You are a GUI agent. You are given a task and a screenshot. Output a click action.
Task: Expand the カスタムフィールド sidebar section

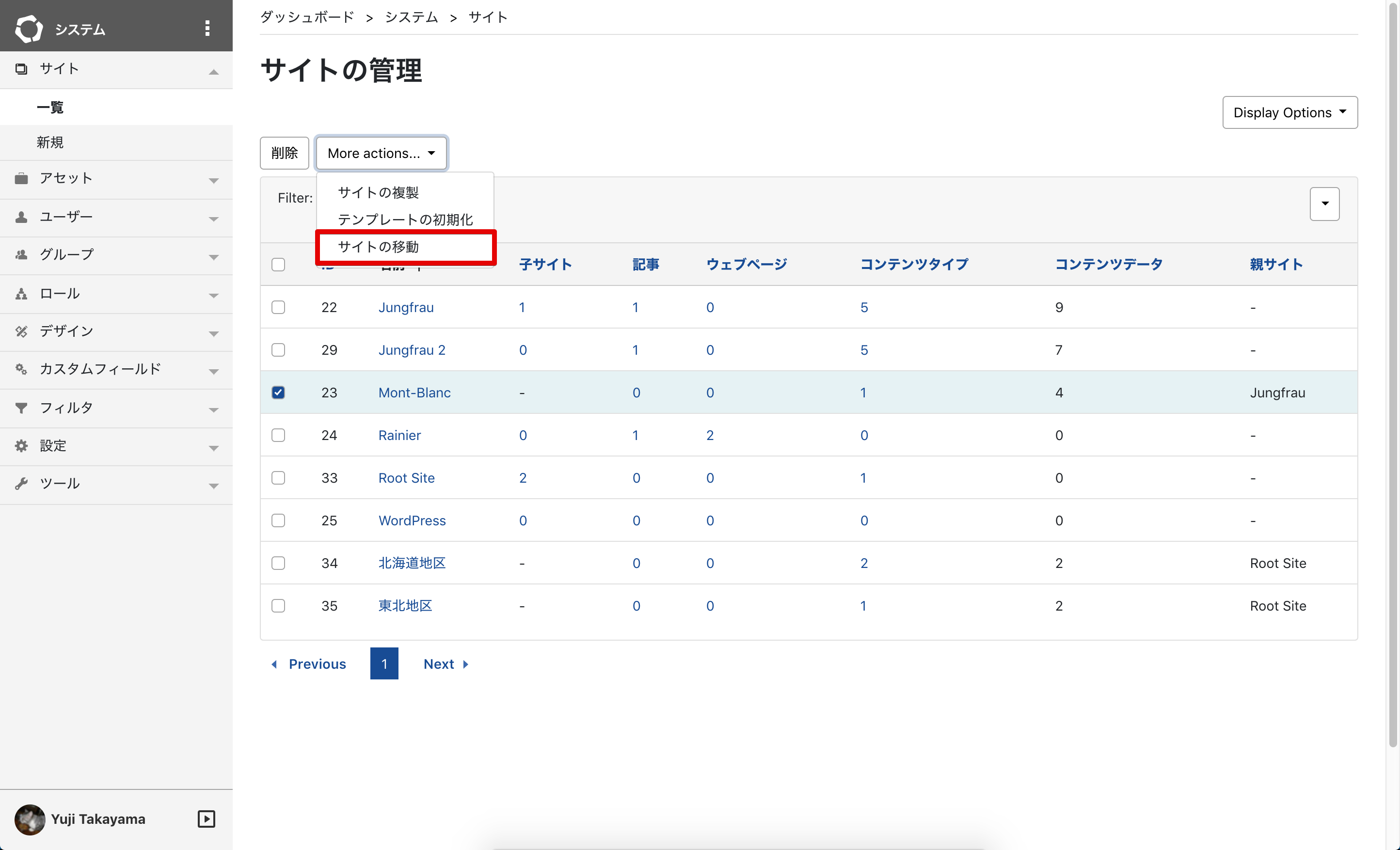pos(214,372)
